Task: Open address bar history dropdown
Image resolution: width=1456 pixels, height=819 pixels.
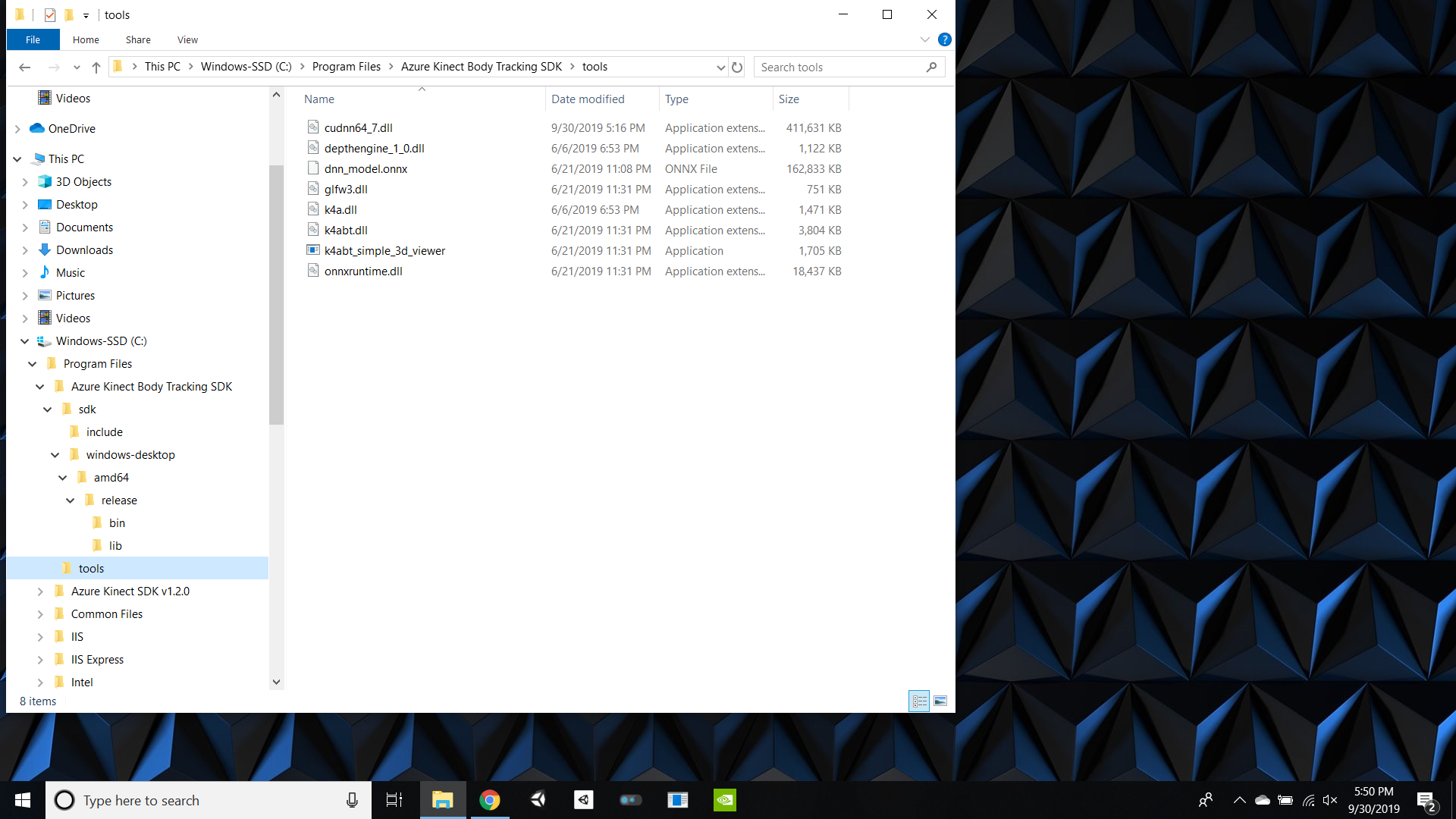Action: coord(720,67)
